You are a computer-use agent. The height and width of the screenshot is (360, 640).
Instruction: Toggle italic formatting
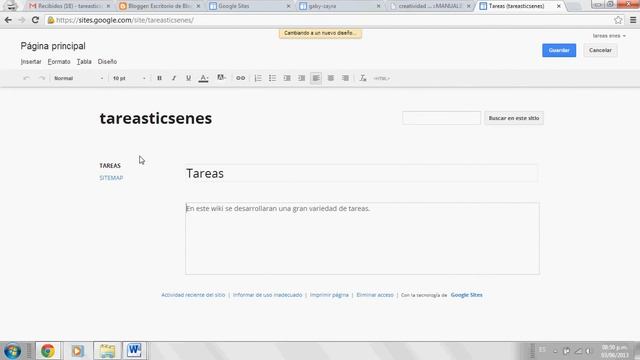[x=174, y=78]
